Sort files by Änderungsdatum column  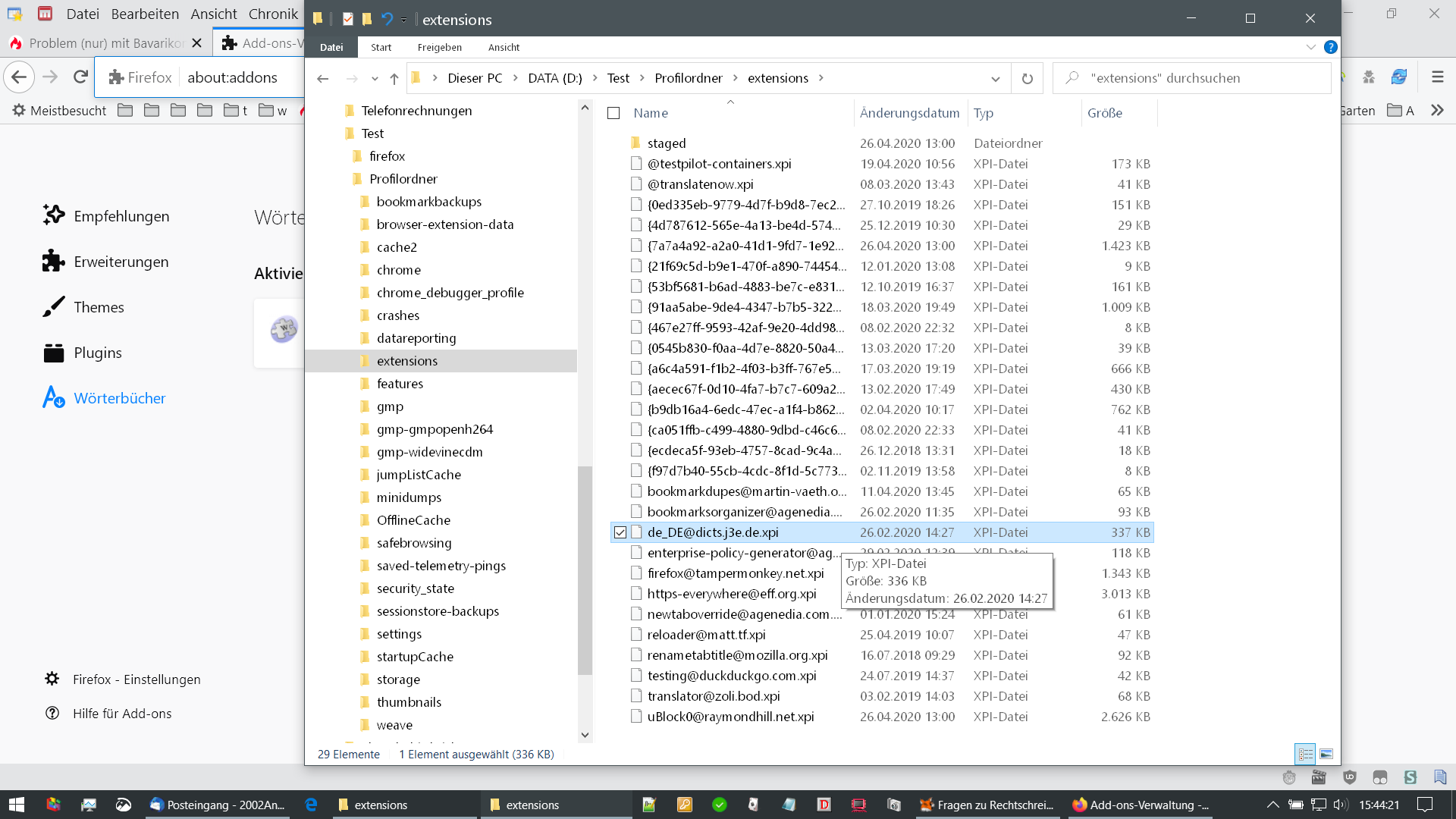click(x=909, y=113)
